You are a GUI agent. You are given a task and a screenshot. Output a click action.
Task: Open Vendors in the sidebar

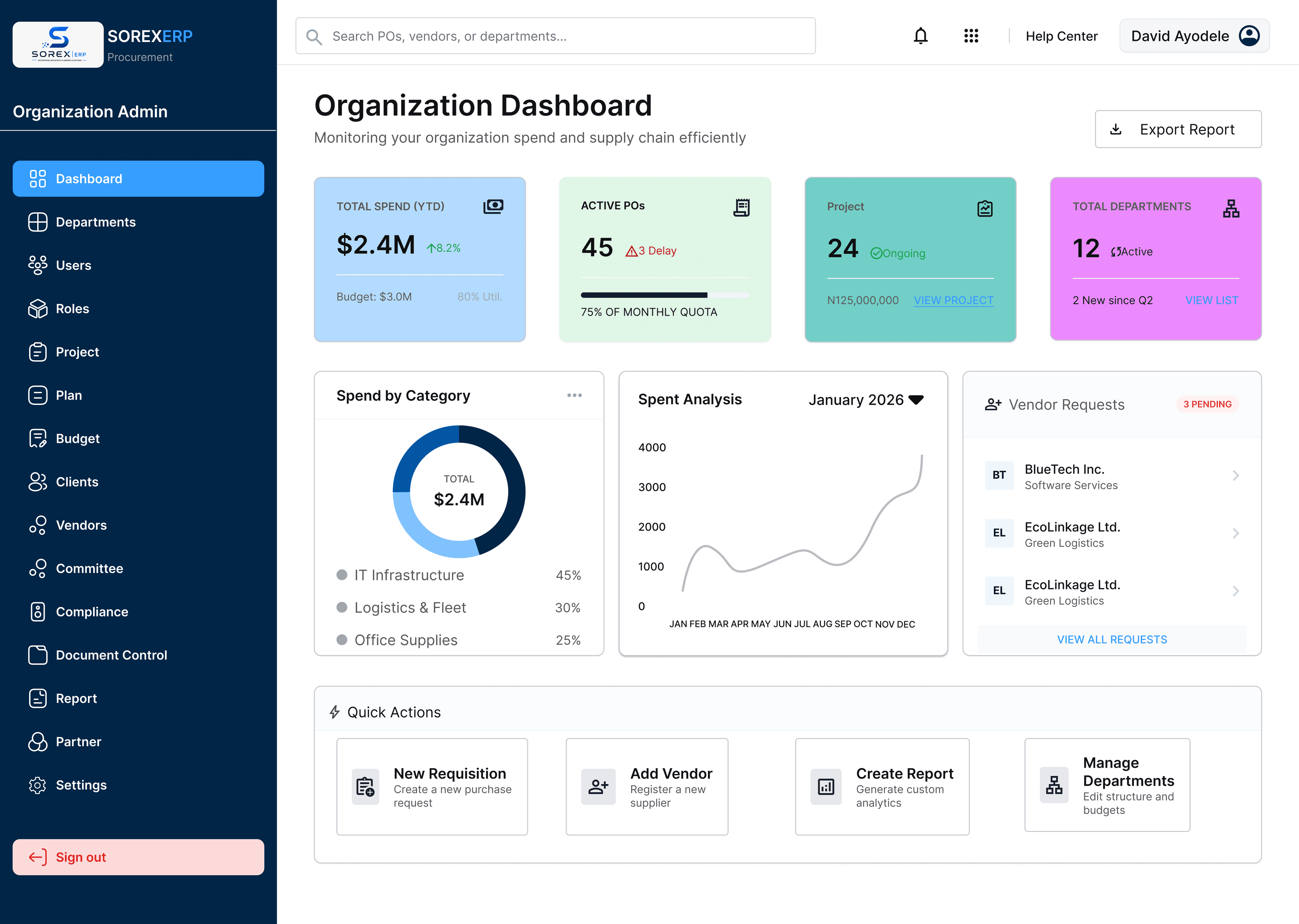pos(138,525)
